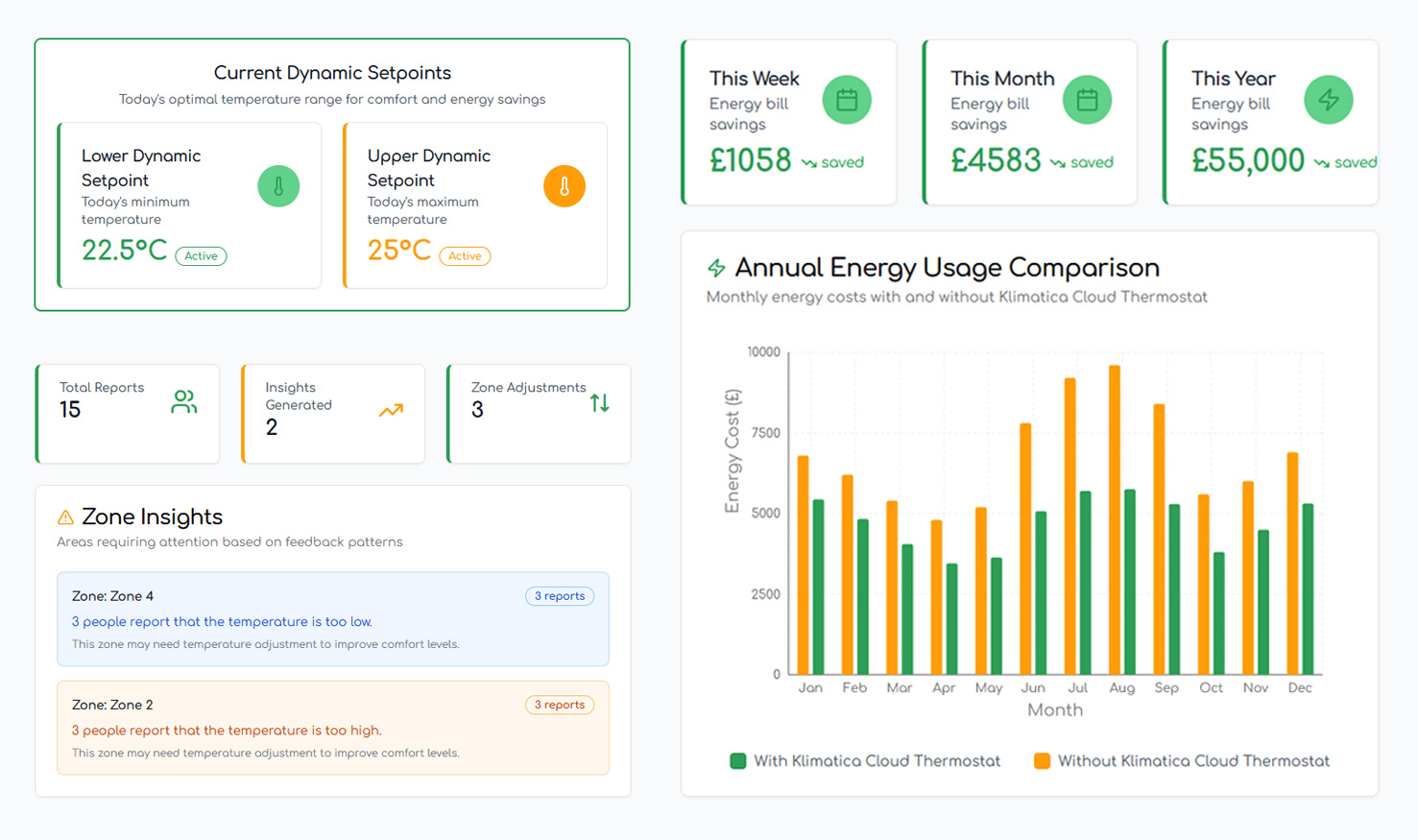This screenshot has height=840, width=1418.
Task: Click the green thermometer icon for Lower Setpoint
Action: click(278, 186)
